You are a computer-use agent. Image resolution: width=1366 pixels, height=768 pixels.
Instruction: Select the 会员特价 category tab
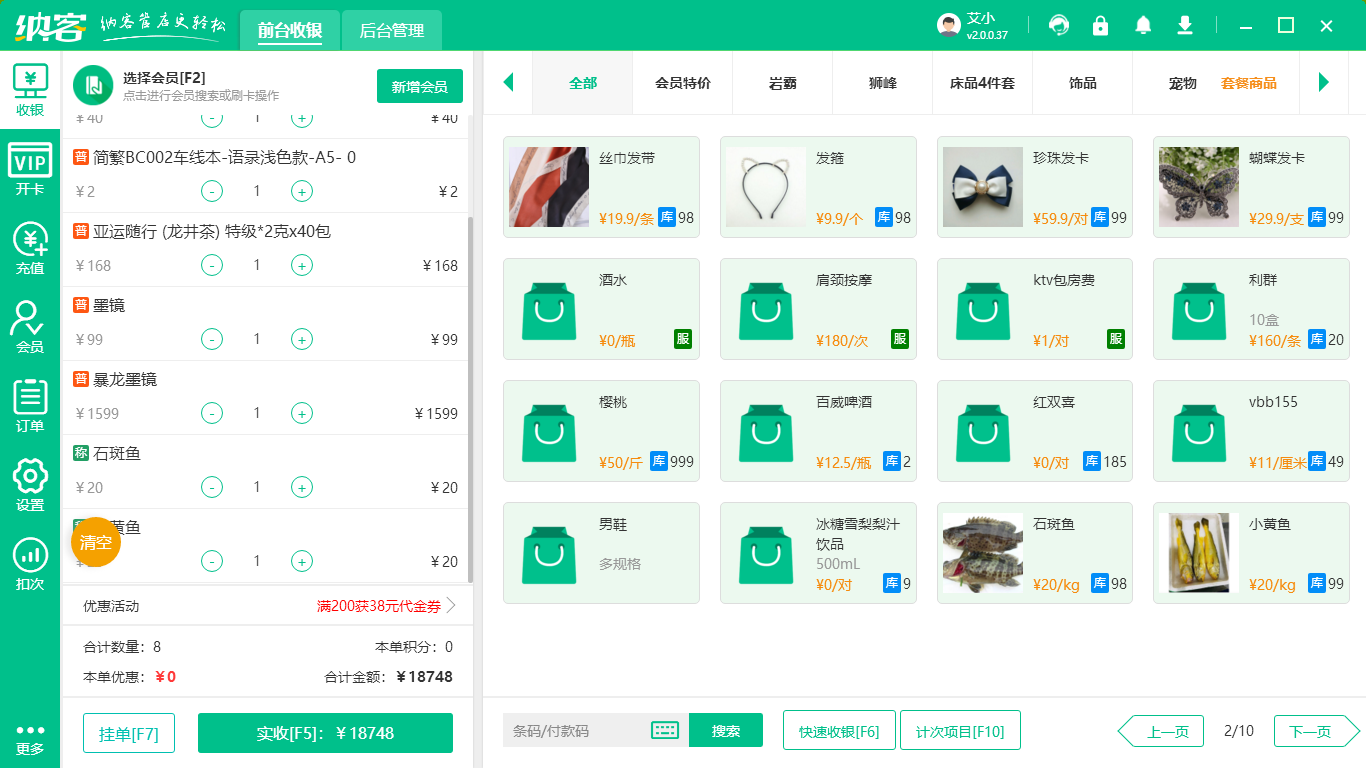coord(682,83)
